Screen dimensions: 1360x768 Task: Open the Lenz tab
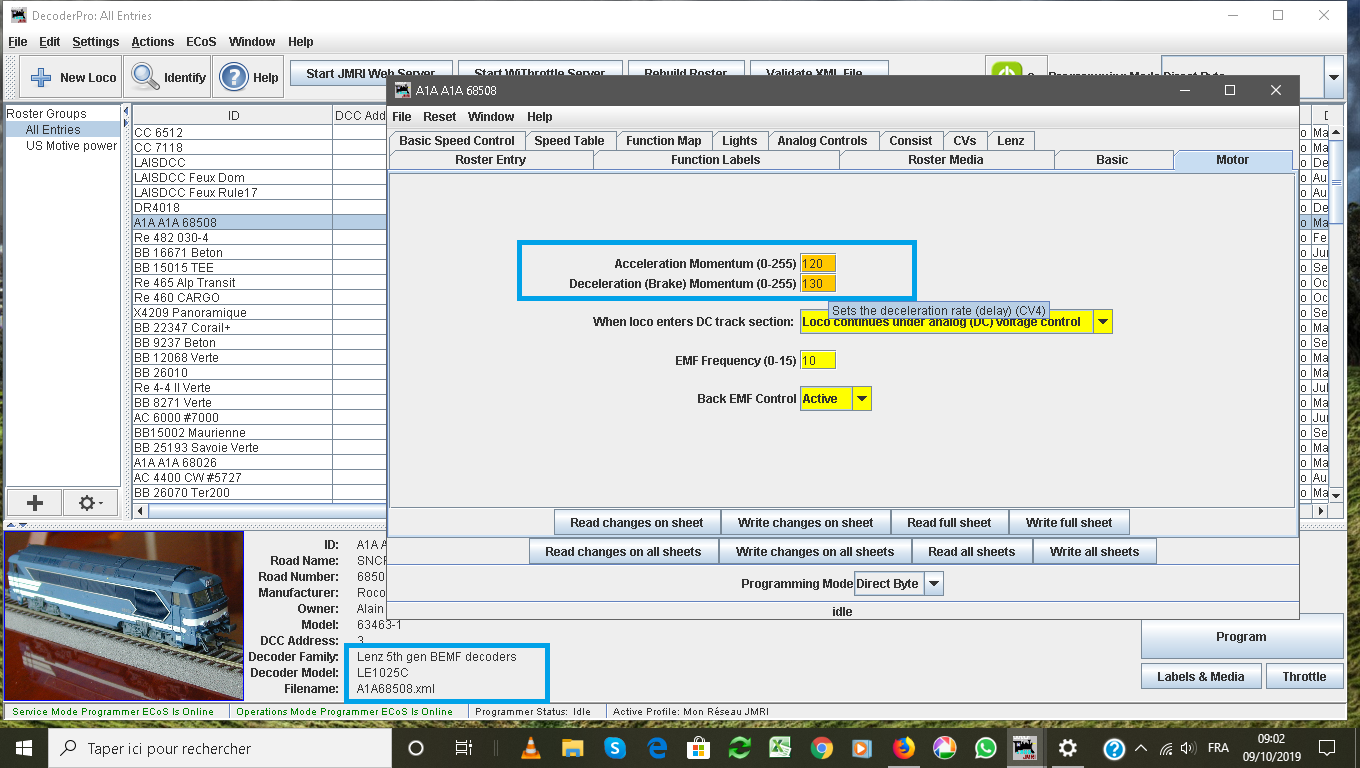(x=1011, y=141)
